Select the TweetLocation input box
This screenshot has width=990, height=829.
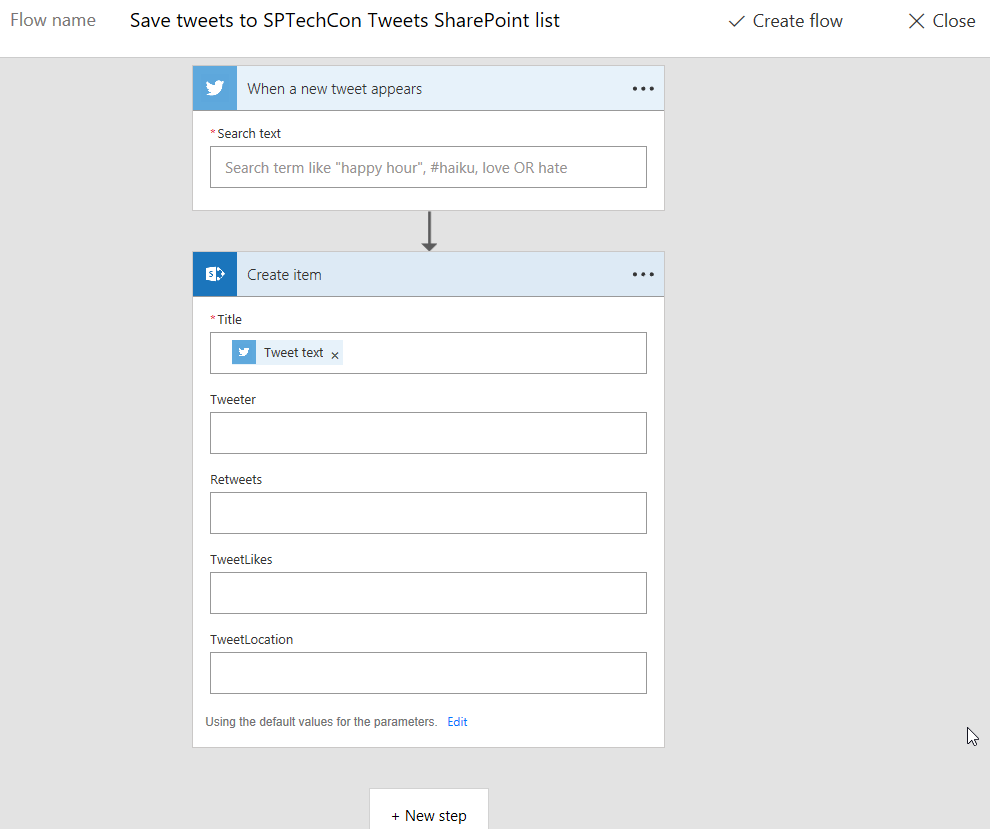(428, 673)
